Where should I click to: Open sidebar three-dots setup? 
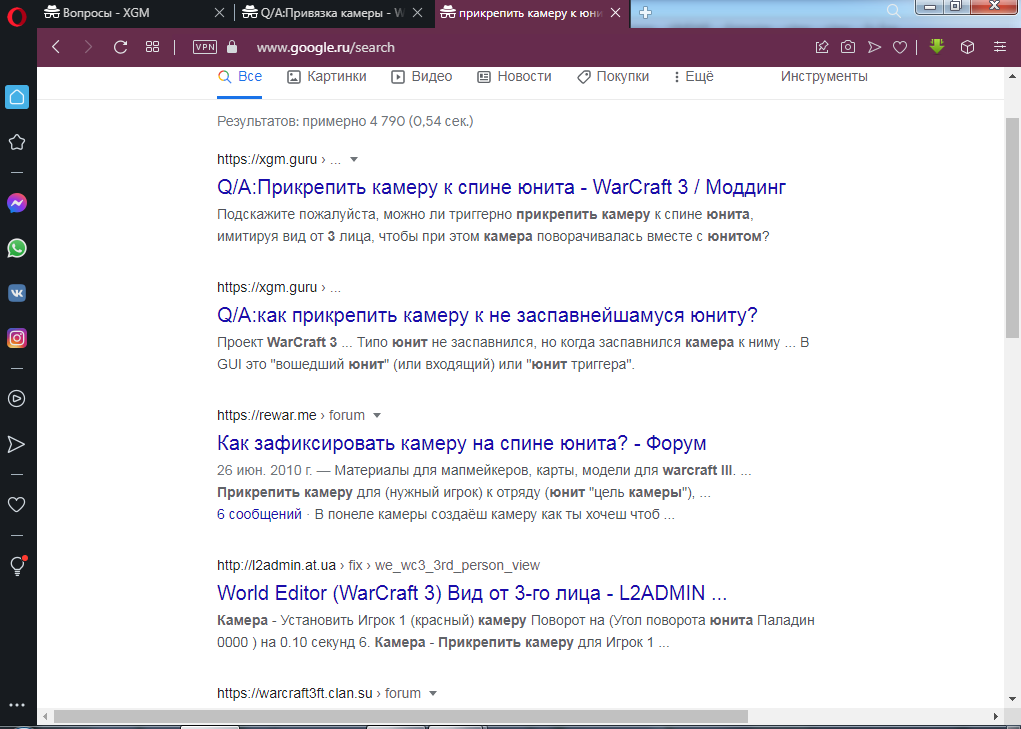(17, 705)
